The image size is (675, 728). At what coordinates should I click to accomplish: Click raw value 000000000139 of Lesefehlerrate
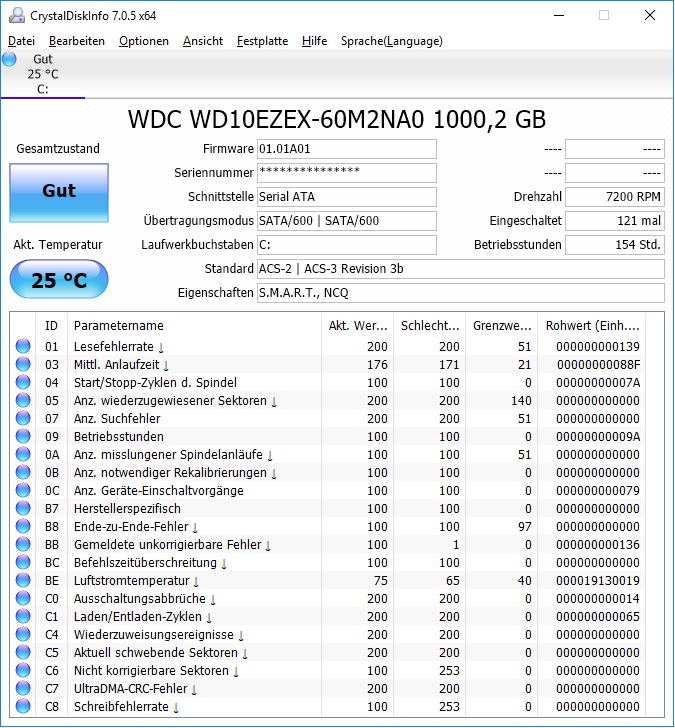[597, 346]
